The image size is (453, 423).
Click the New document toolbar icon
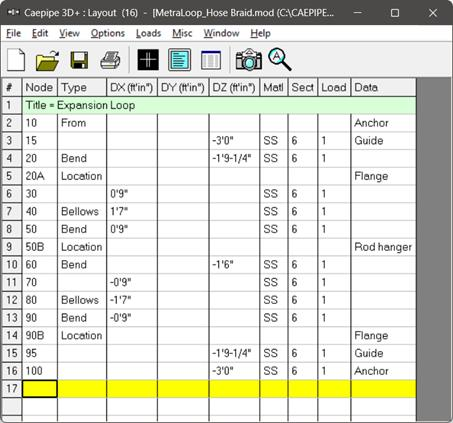[16, 60]
